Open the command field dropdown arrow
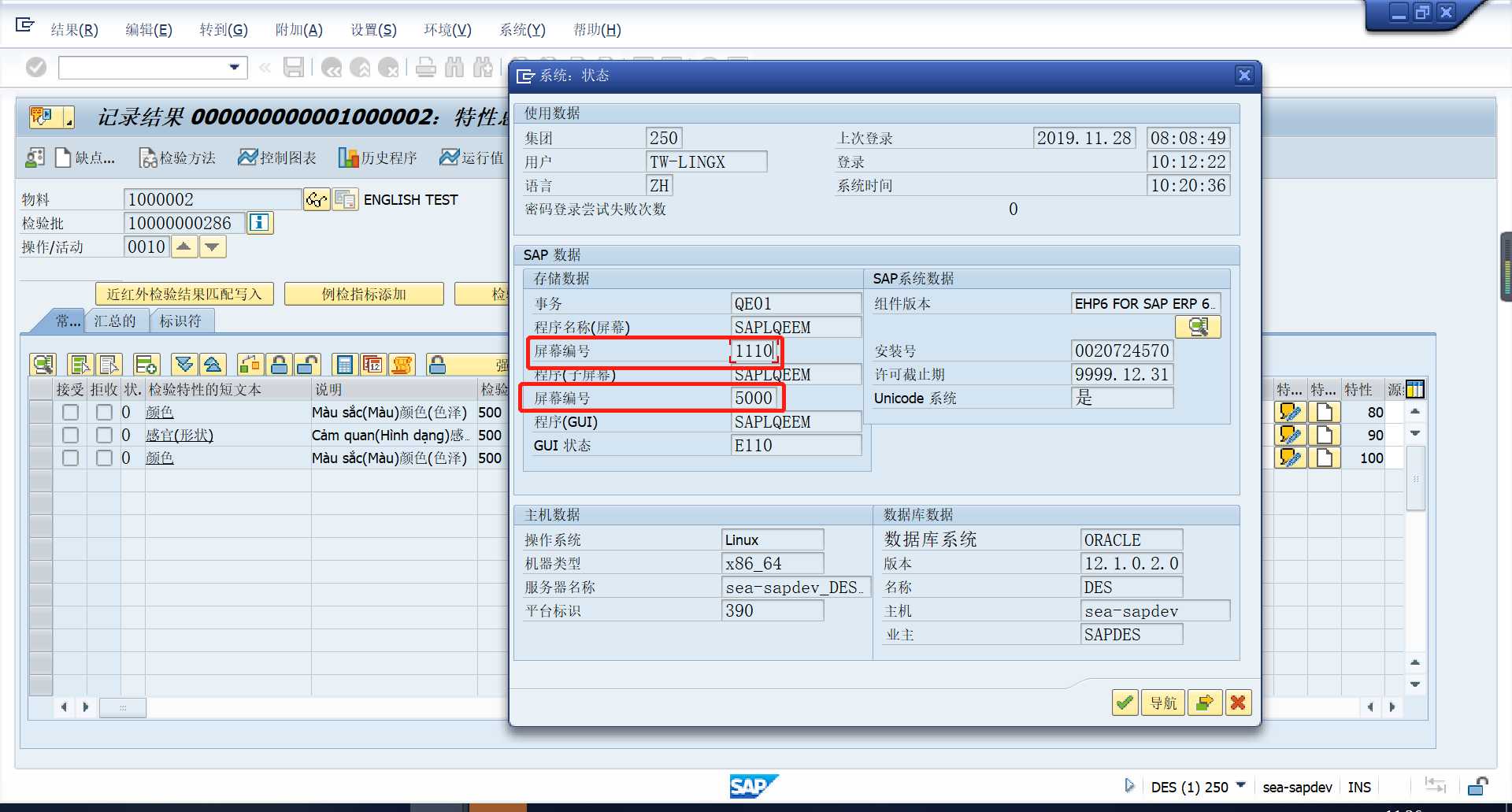1512x812 pixels. coord(235,68)
